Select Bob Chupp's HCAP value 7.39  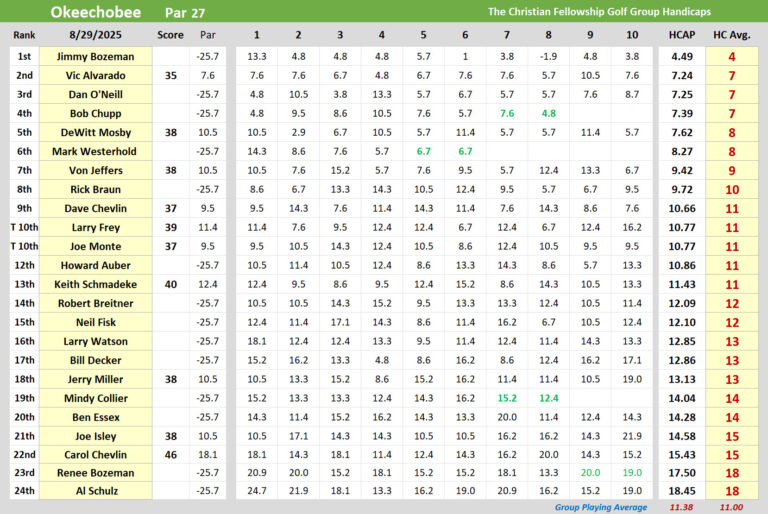coord(682,114)
